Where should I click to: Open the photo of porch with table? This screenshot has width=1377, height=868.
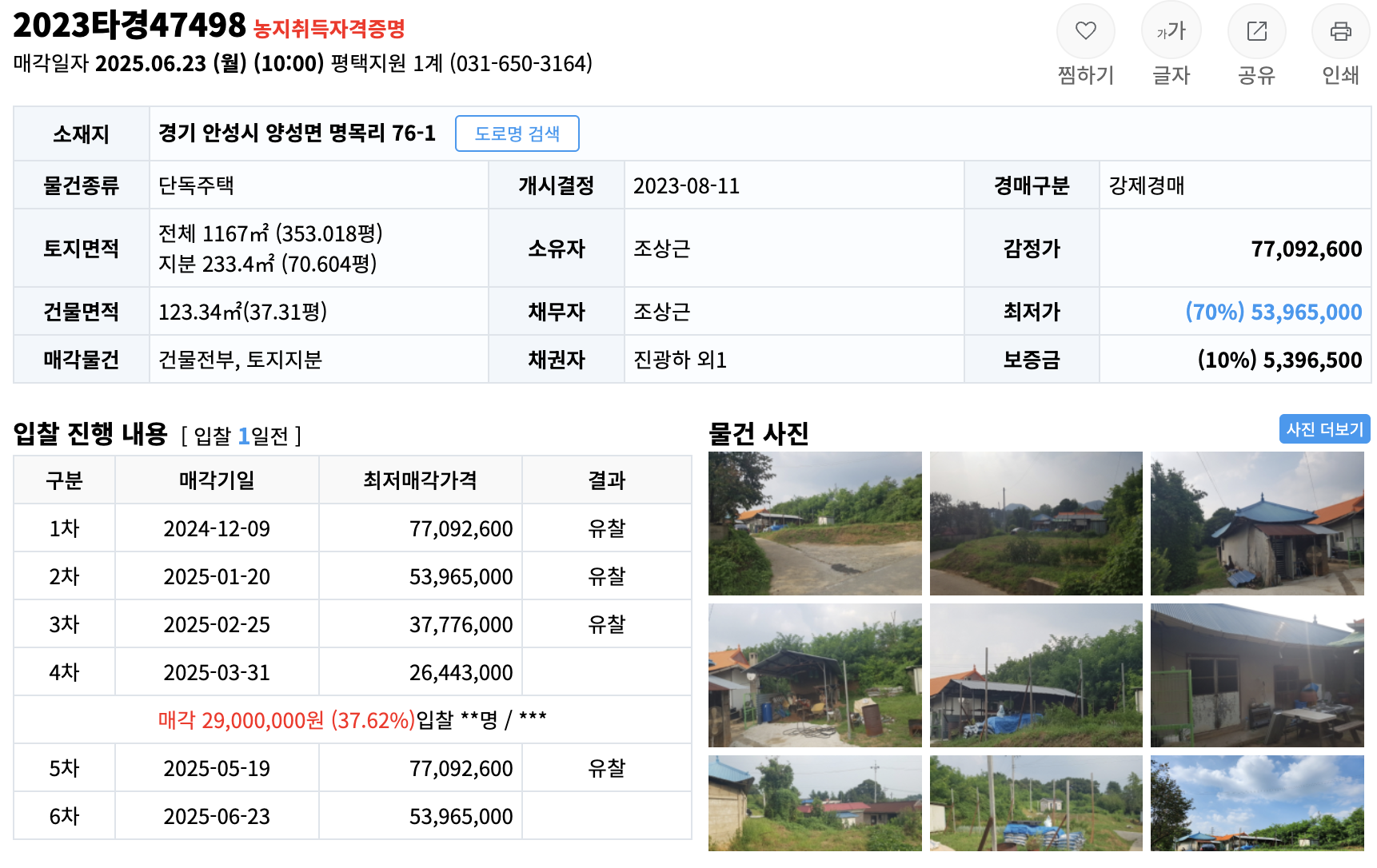(x=1257, y=675)
